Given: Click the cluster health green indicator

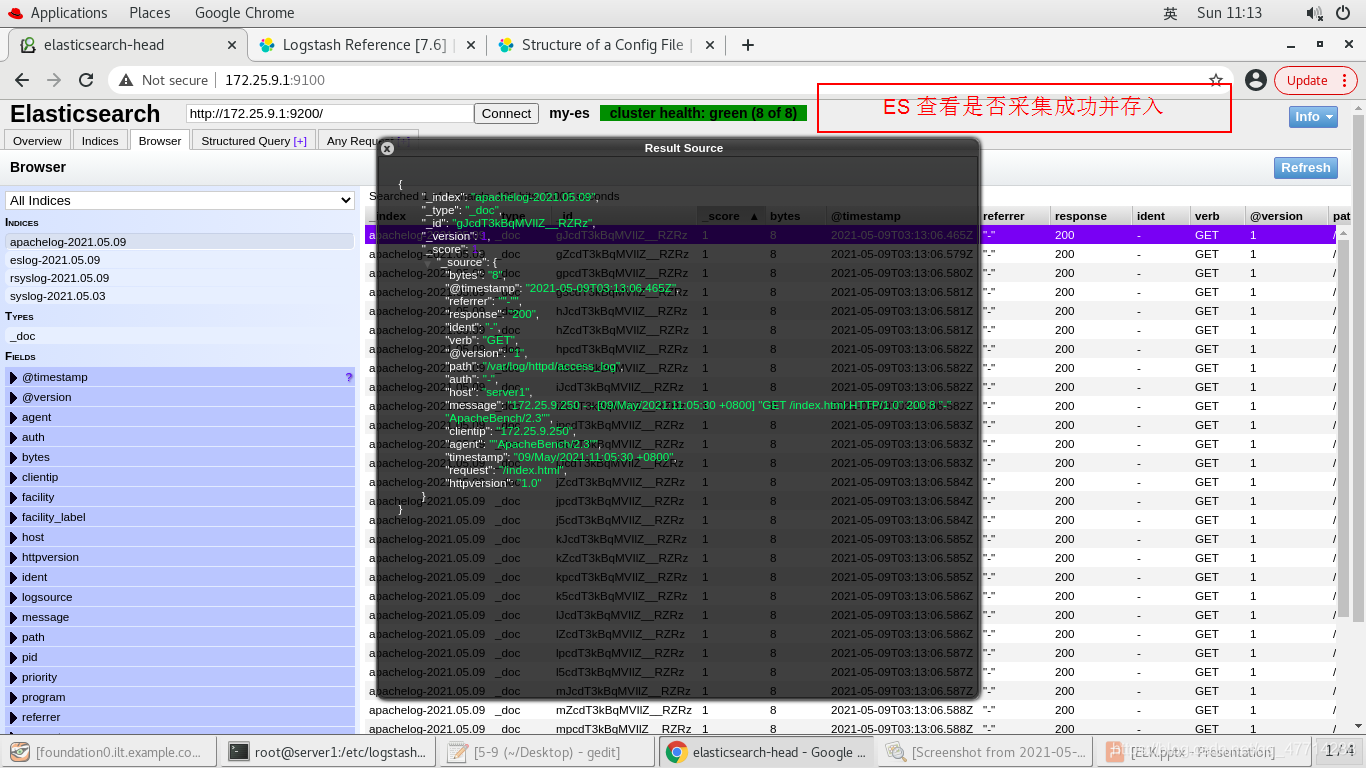Looking at the screenshot, I should click(x=703, y=113).
